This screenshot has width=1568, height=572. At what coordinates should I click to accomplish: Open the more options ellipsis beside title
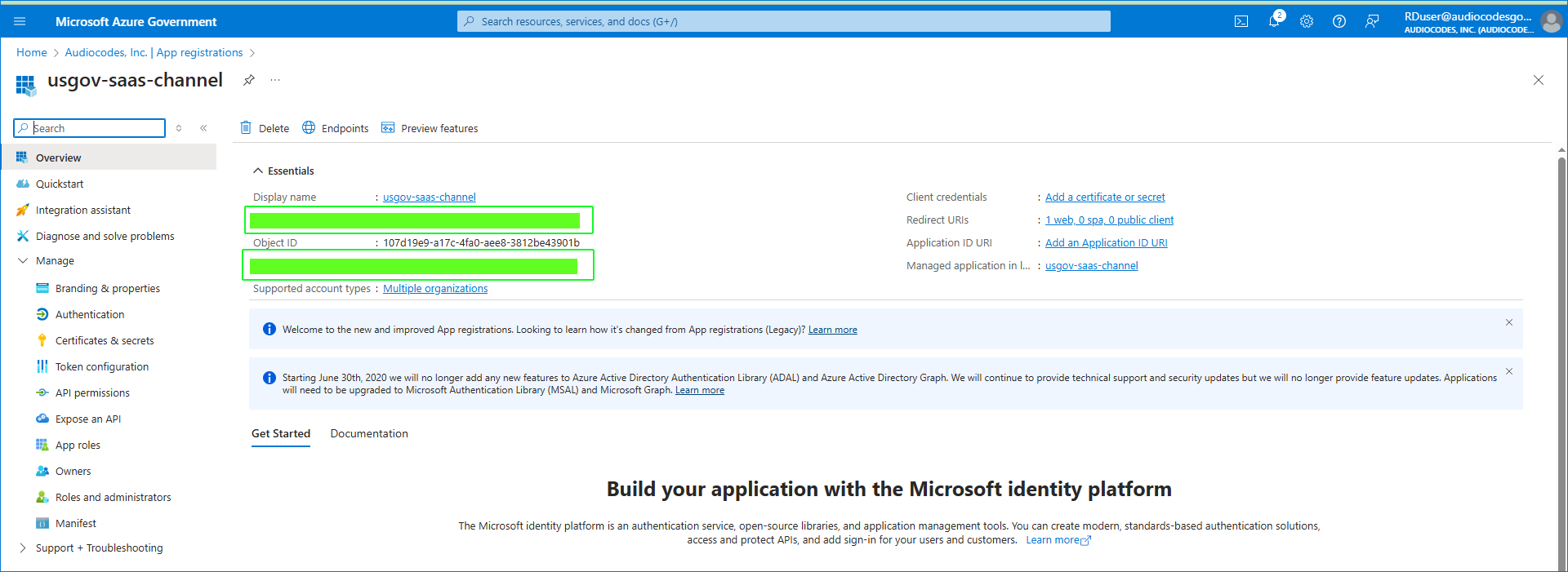pos(275,80)
